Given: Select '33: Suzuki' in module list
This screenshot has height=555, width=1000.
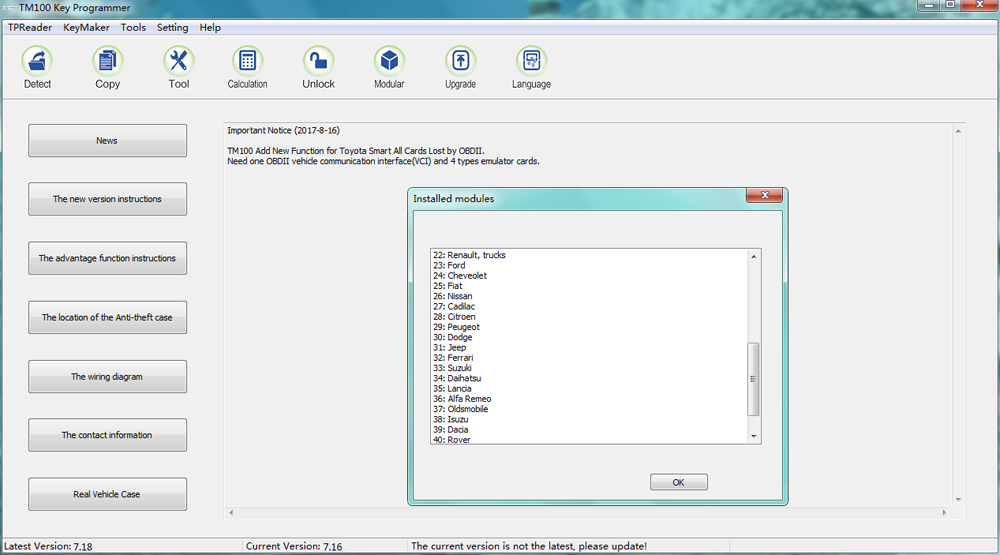Looking at the screenshot, I should click(x=452, y=368).
